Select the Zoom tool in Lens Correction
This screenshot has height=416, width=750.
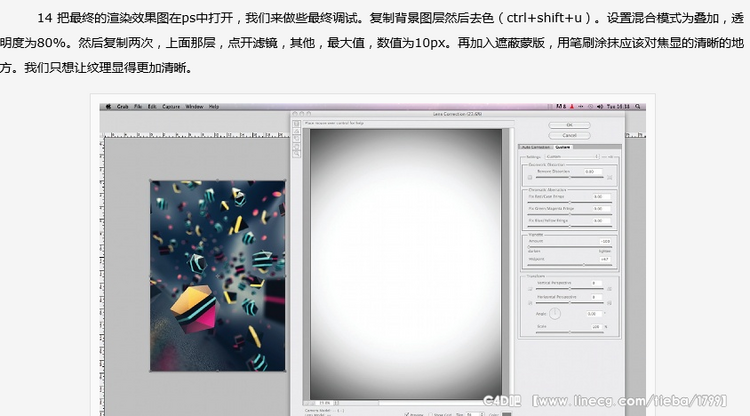click(296, 154)
